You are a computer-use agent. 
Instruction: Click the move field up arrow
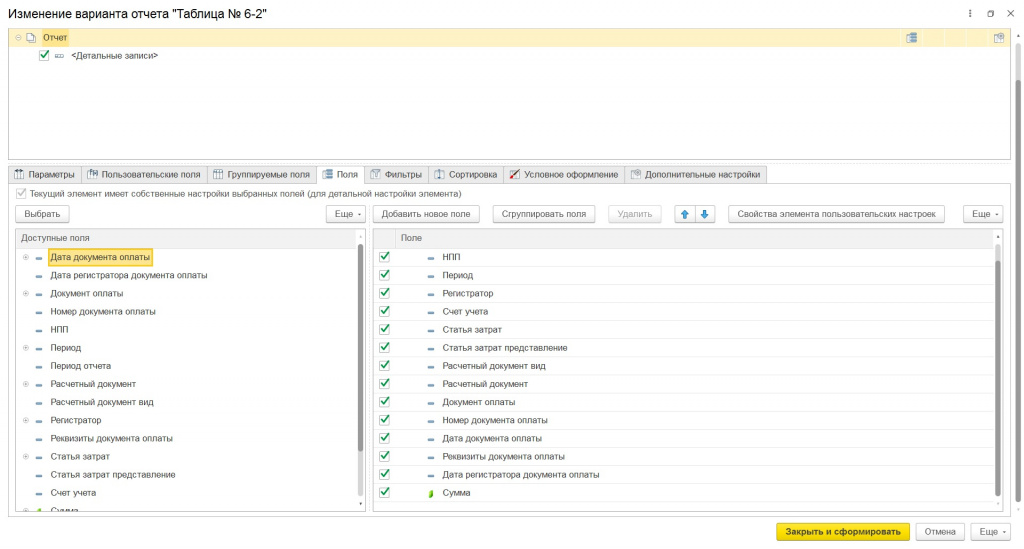[685, 214]
